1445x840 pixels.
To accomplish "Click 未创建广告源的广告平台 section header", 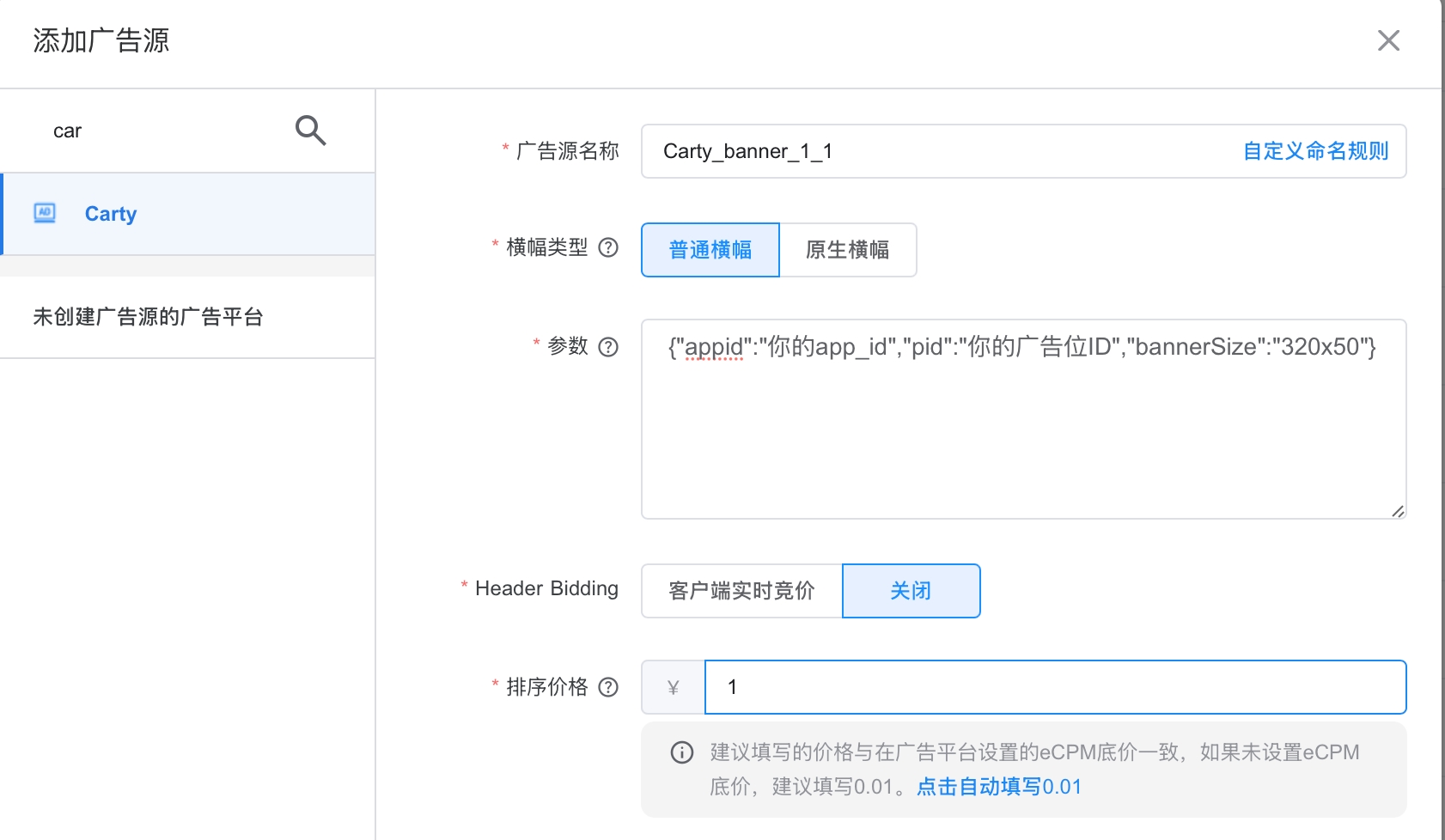I will (148, 317).
